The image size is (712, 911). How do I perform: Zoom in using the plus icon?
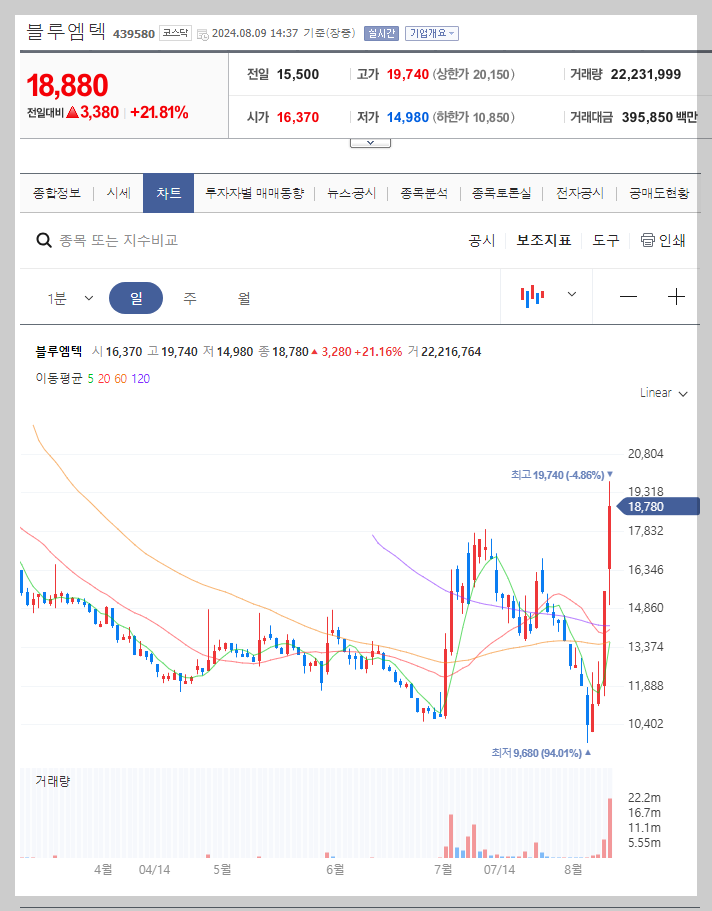676,297
